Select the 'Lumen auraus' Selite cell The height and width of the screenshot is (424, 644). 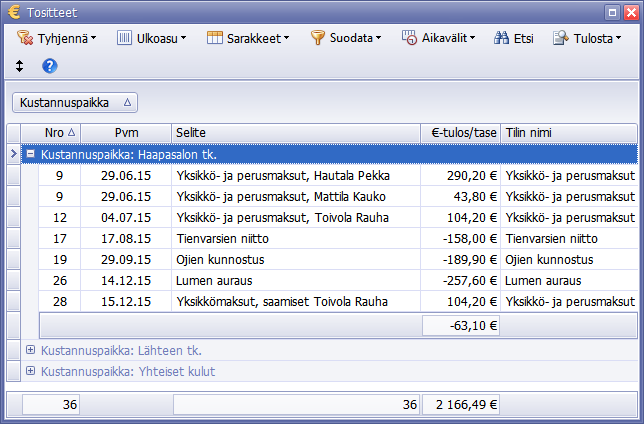[296, 280]
